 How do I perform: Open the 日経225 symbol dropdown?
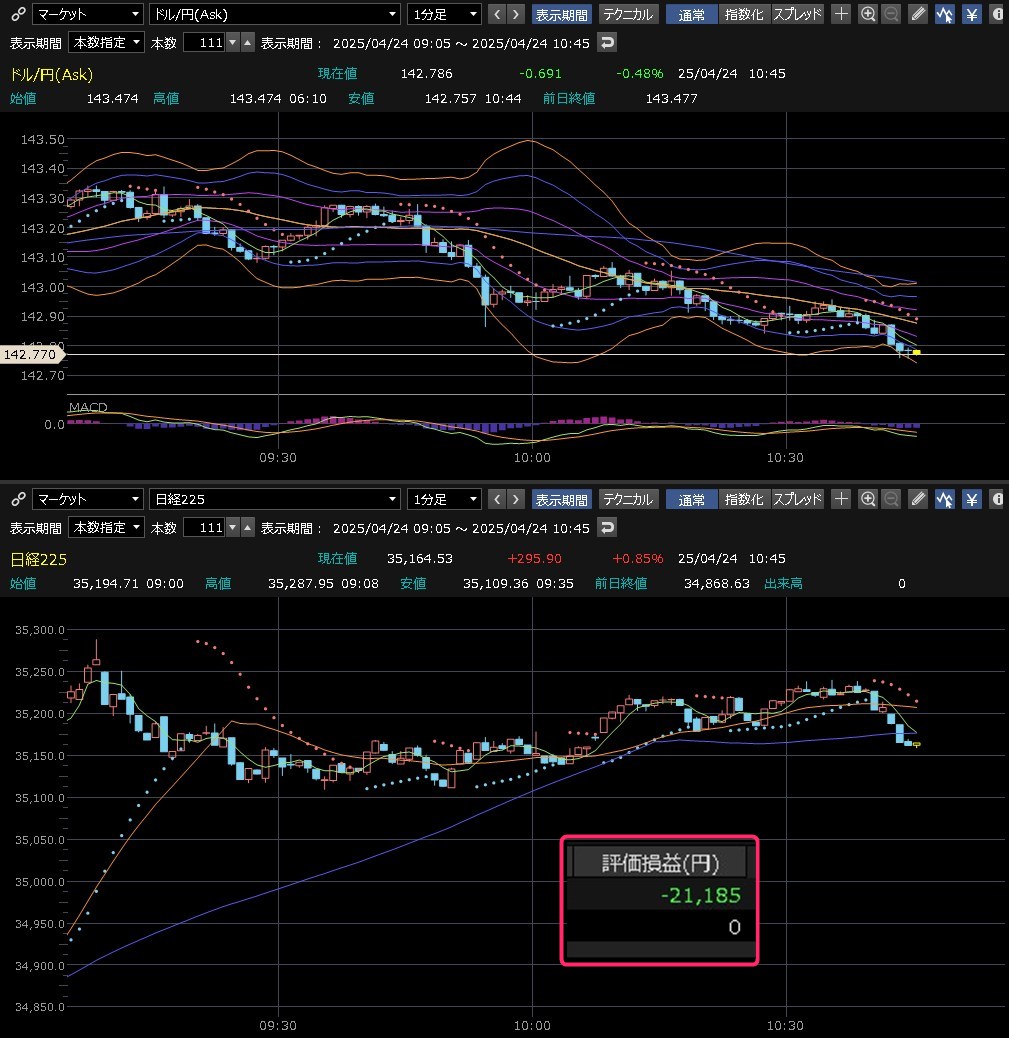point(275,498)
